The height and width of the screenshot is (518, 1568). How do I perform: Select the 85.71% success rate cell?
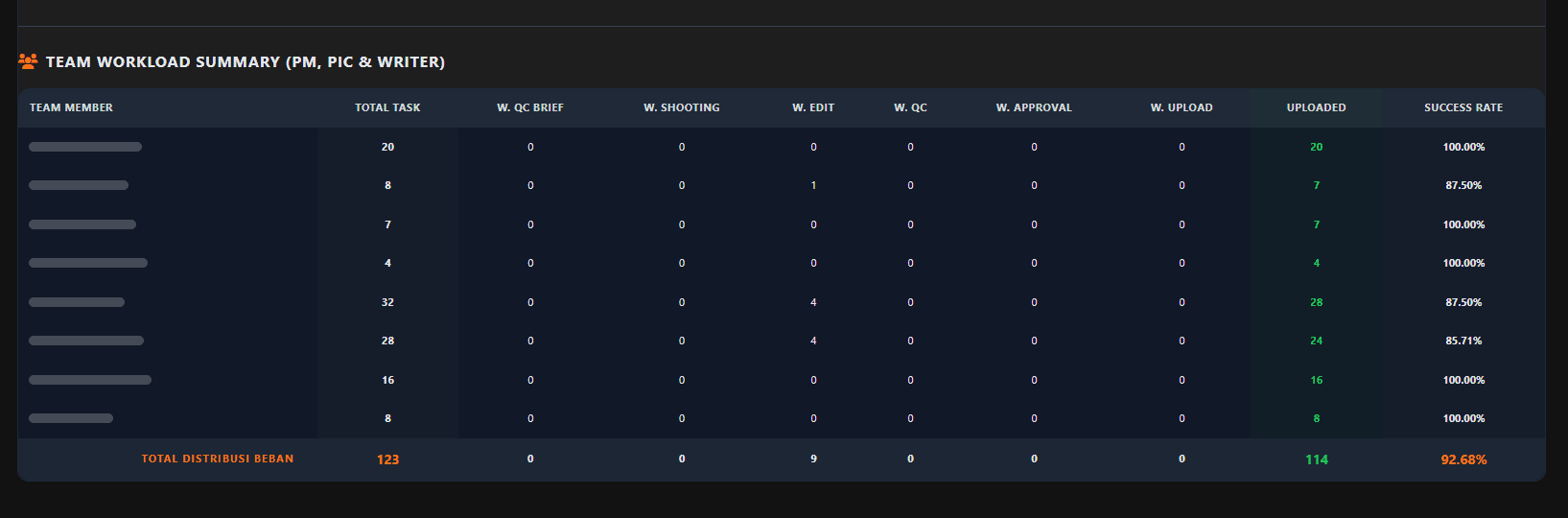tap(1463, 341)
